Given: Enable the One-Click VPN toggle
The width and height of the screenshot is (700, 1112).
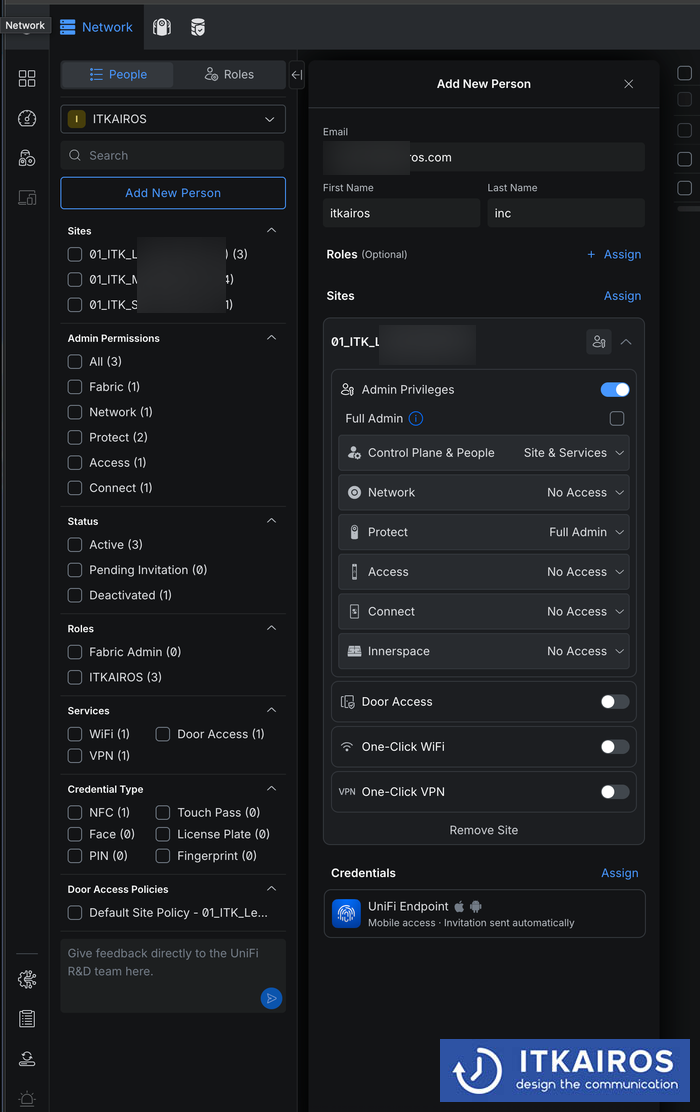Looking at the screenshot, I should pyautogui.click(x=615, y=791).
